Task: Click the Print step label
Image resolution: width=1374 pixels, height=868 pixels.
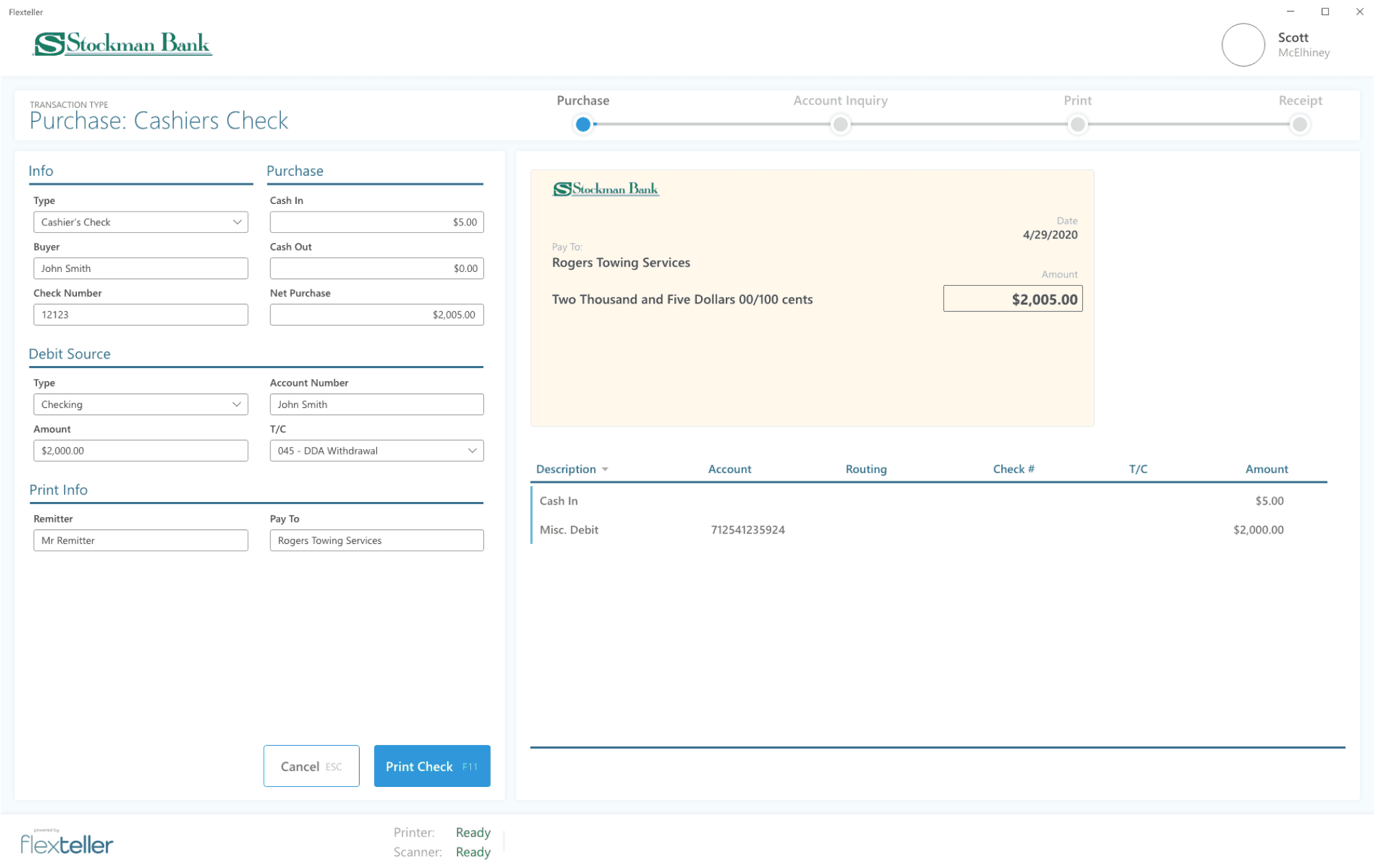Action: [1077, 100]
